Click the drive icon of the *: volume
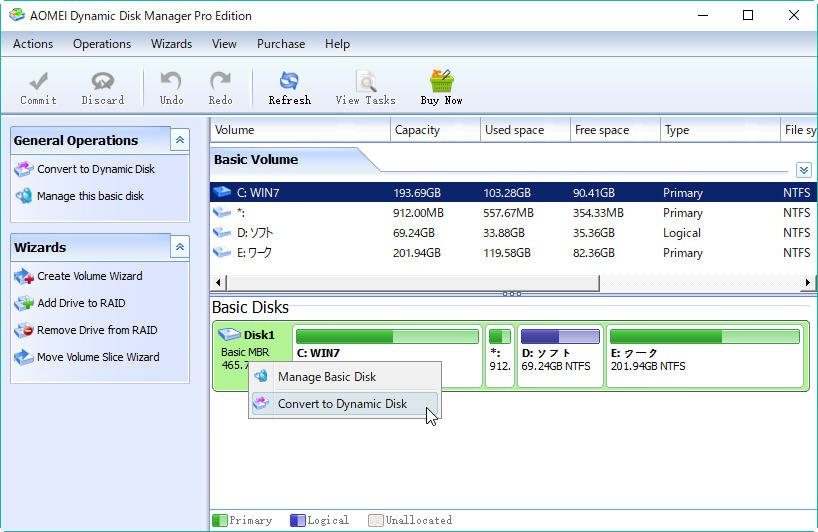The image size is (818, 532). pos(222,212)
